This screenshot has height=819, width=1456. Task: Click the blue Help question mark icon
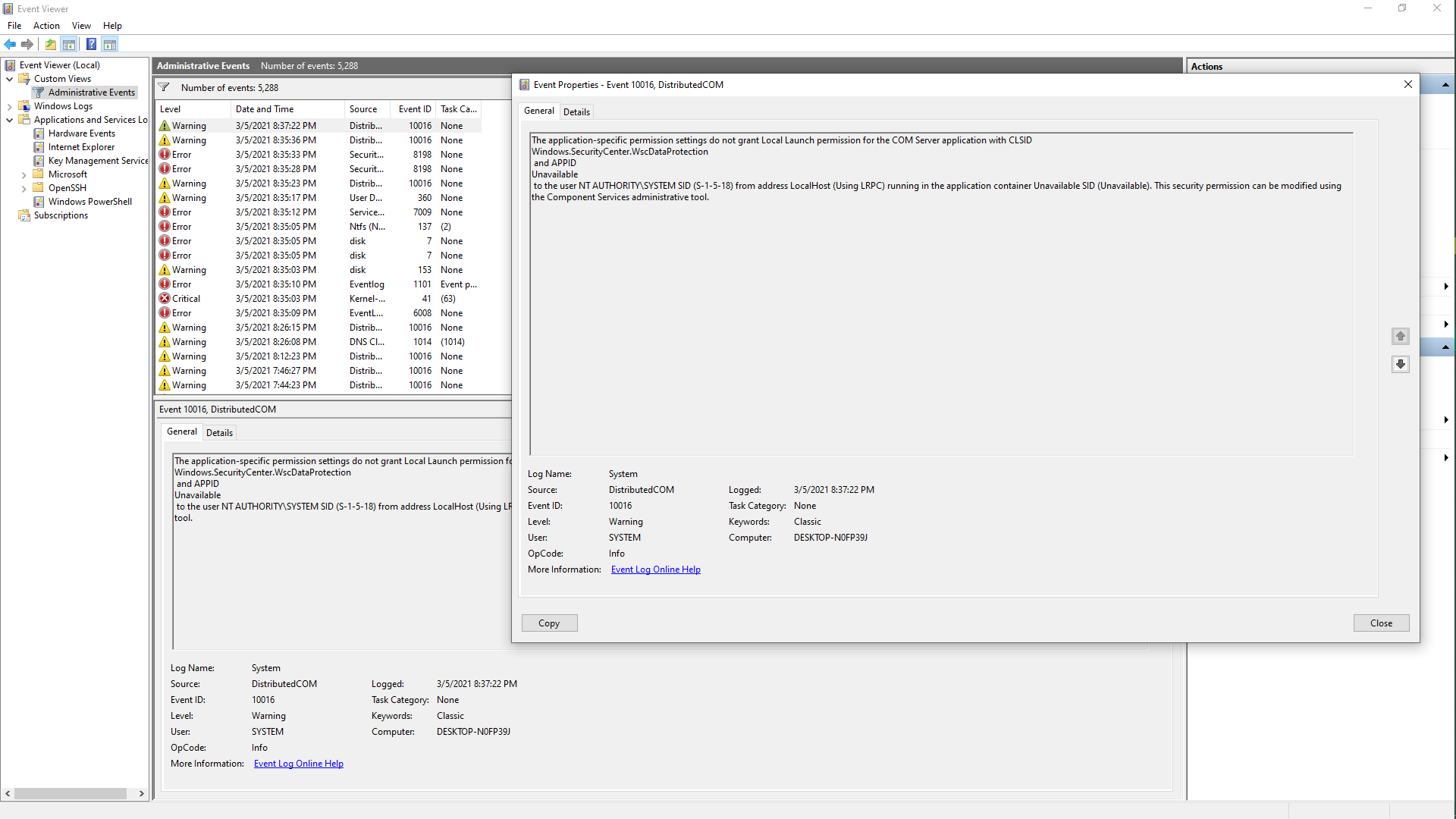coord(91,44)
